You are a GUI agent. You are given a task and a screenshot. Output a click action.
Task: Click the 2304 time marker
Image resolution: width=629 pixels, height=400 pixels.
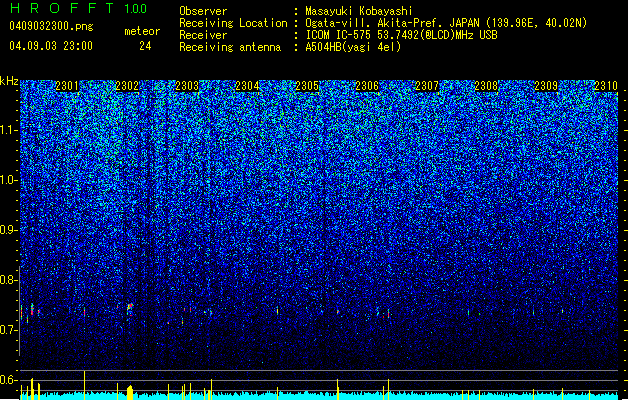click(x=247, y=86)
